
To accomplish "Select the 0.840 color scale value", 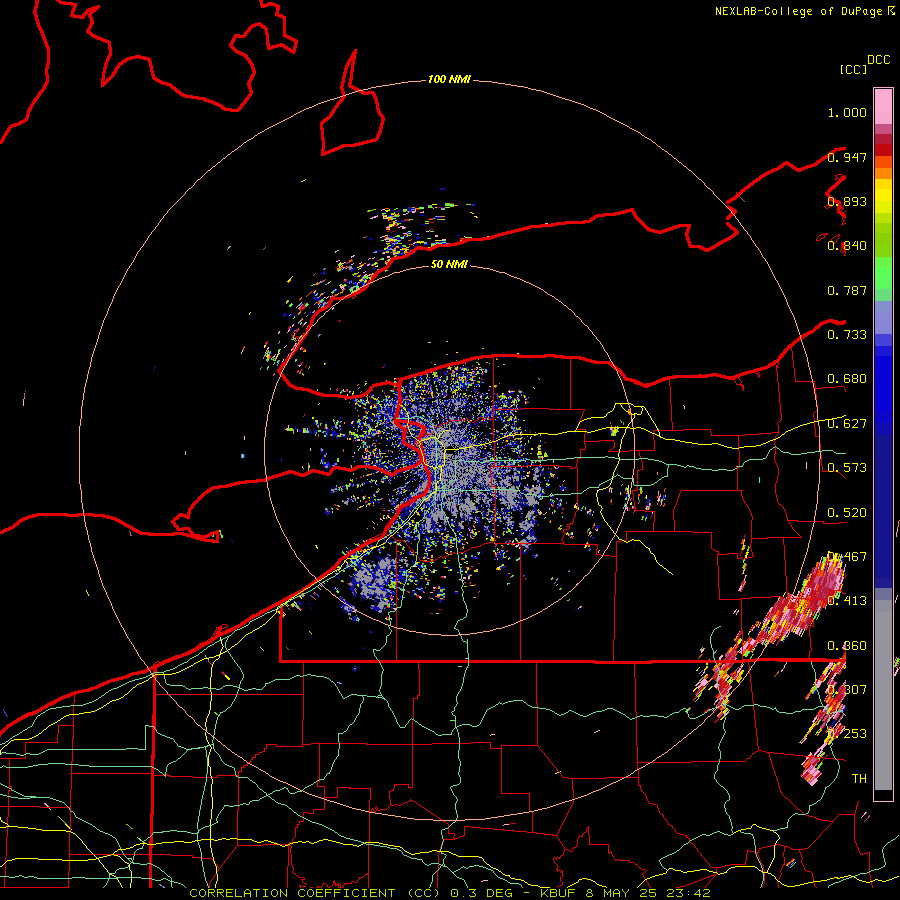I will (847, 246).
